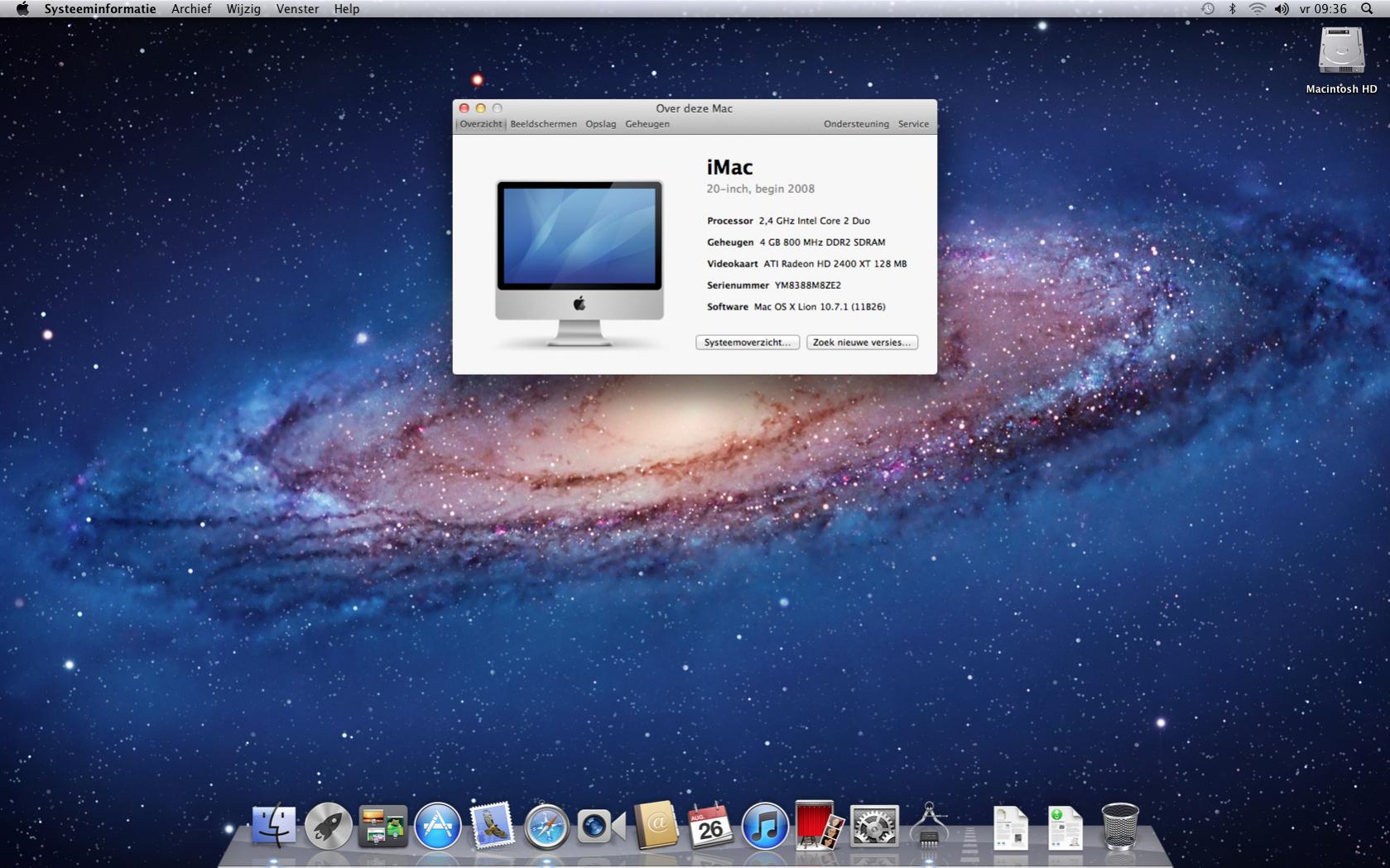This screenshot has height=868, width=1390.
Task: Click the menu bar clock vr 09:36
Action: (x=1323, y=9)
